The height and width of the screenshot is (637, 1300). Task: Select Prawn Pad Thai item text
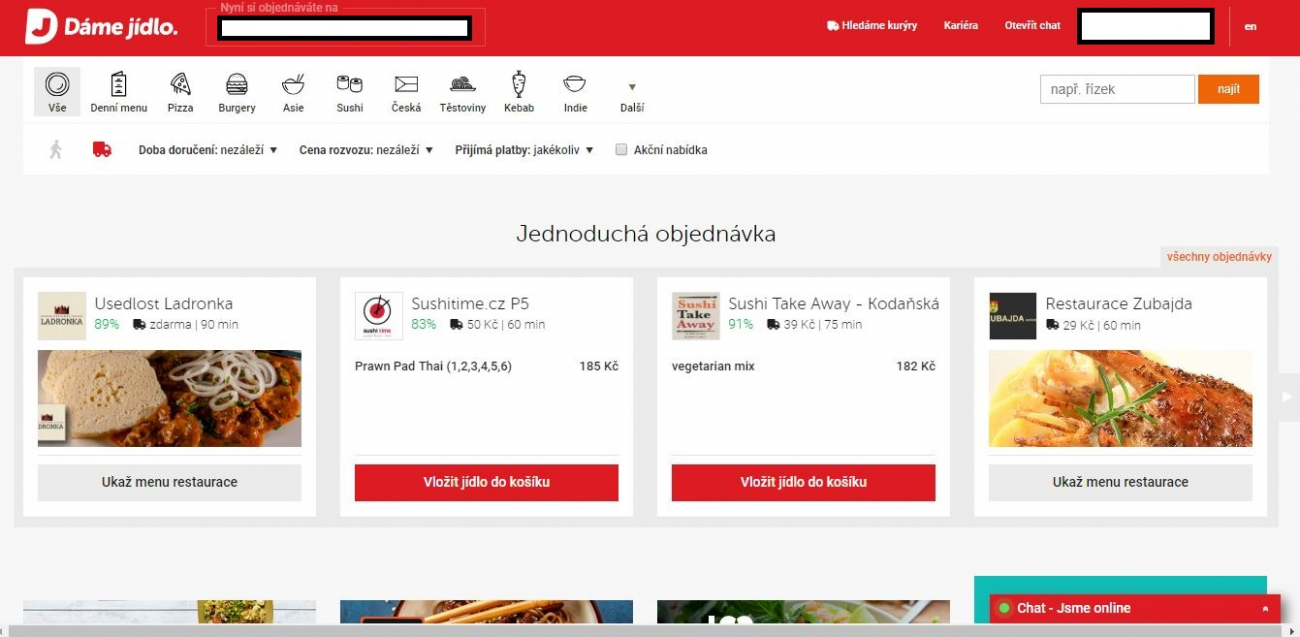tap(433, 366)
